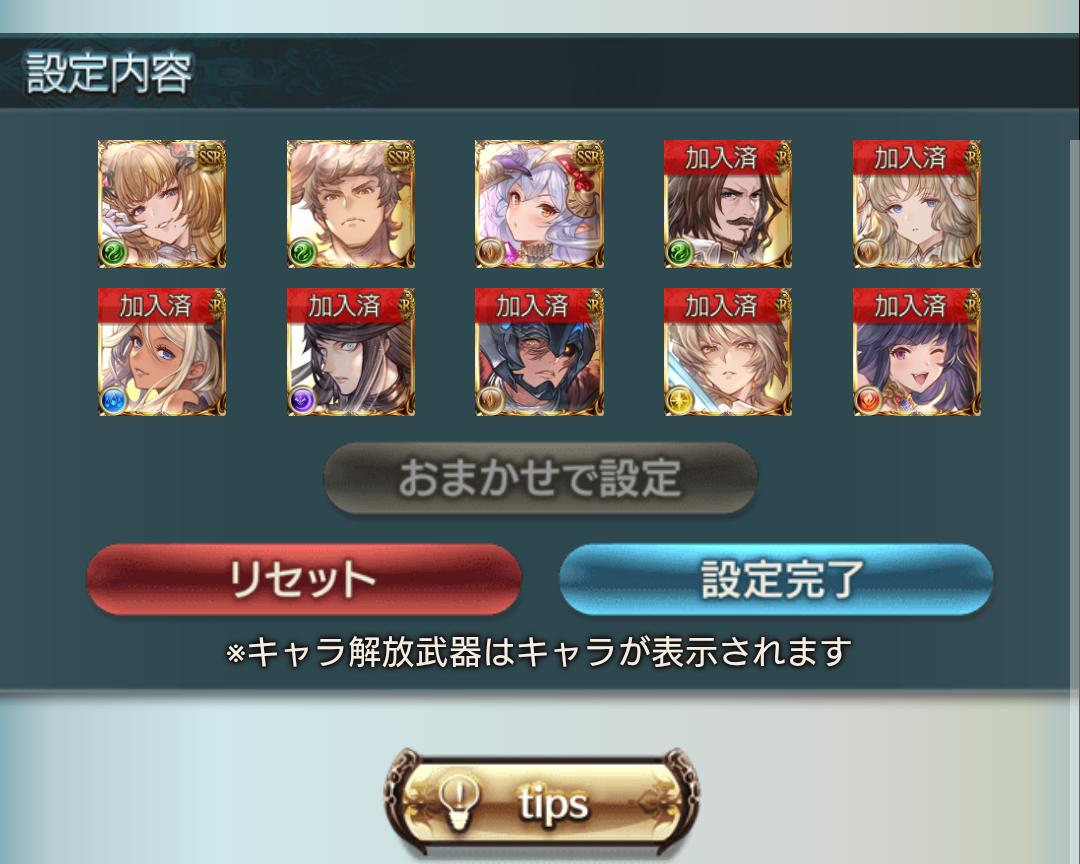1080x864 pixels.
Task: Pick the pale blonde girl portrait marked 加入済
Action: tap(917, 204)
